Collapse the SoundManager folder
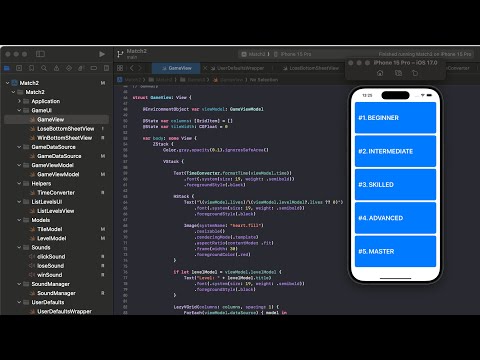The width and height of the screenshot is (480, 360). click(x=19, y=284)
